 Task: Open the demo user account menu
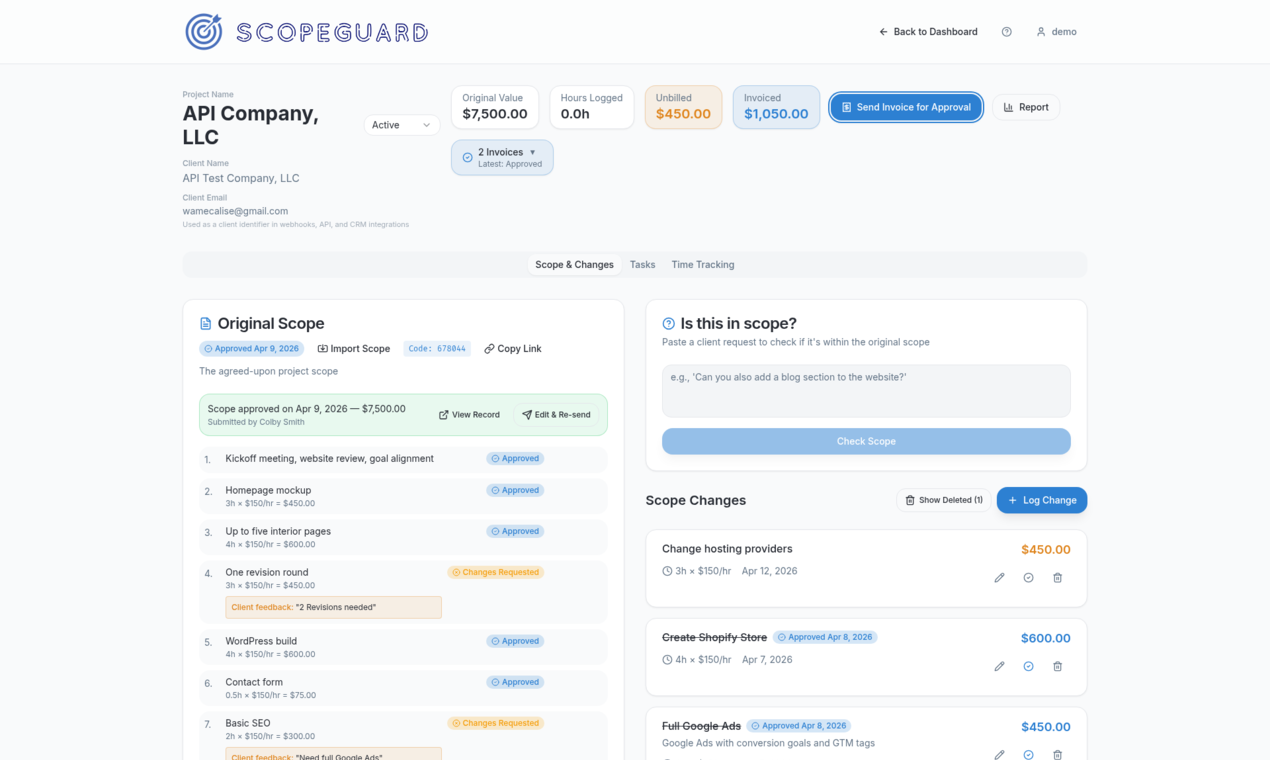pyautogui.click(x=1056, y=32)
